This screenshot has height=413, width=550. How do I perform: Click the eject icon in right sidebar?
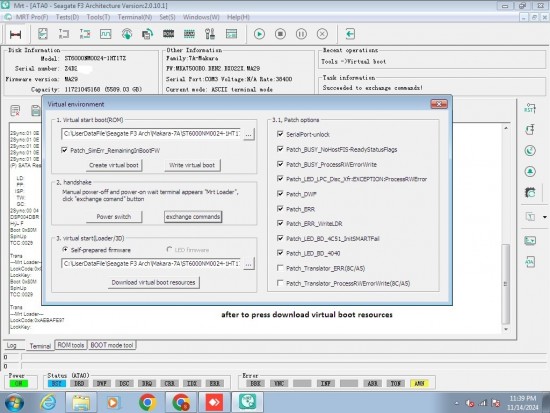[530, 172]
